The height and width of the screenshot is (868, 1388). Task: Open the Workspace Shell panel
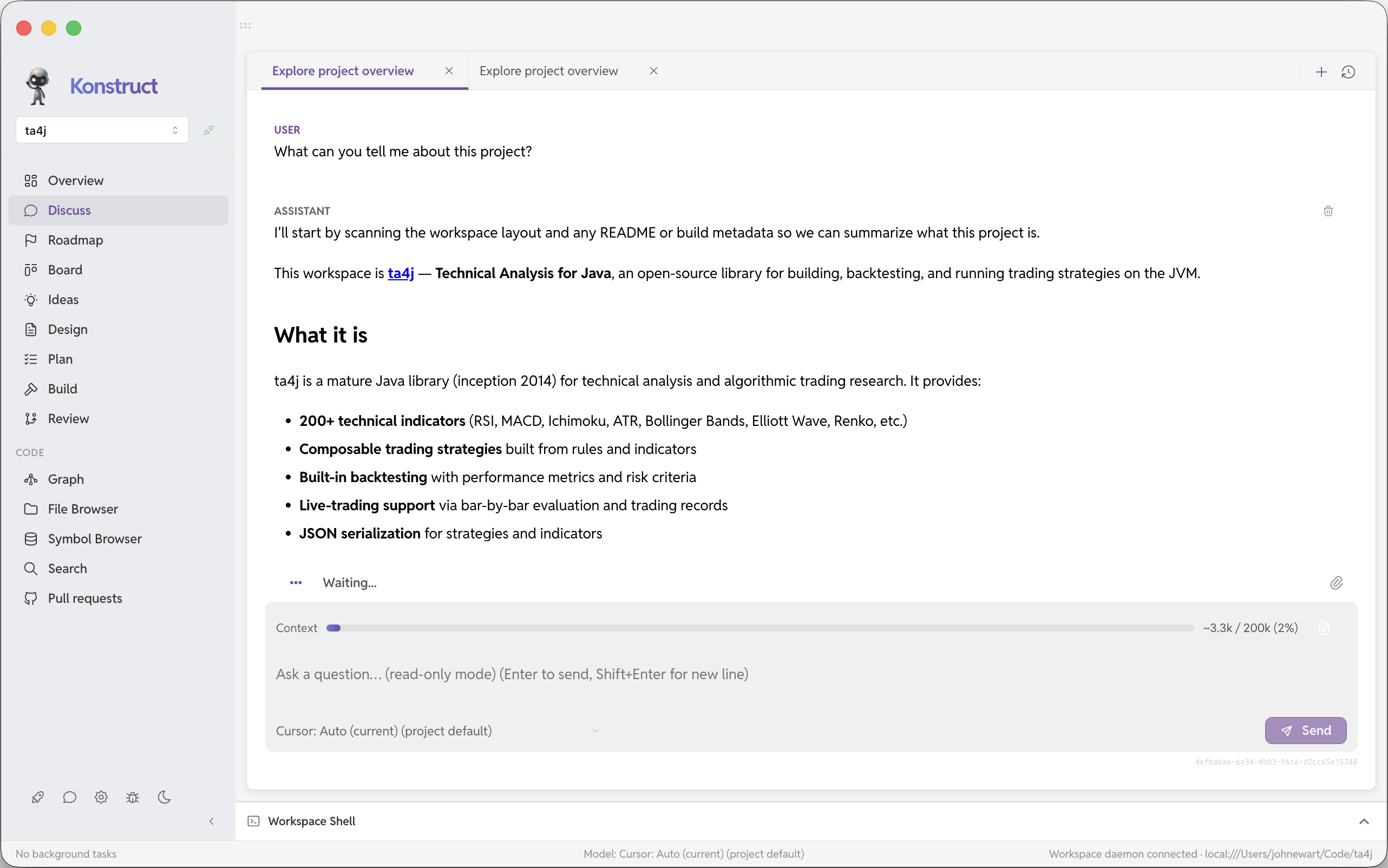(x=312, y=821)
